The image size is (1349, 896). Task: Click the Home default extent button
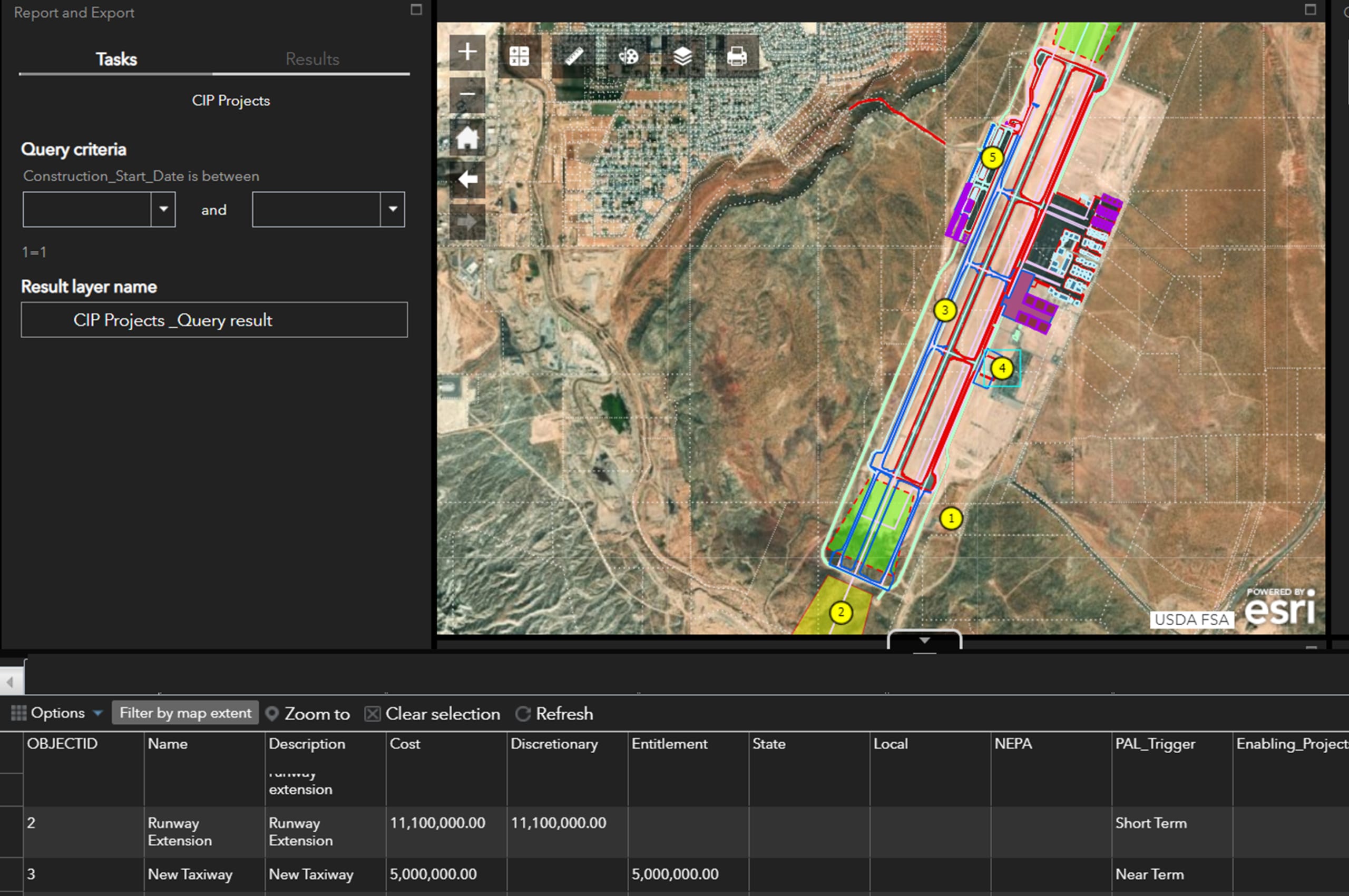pyautogui.click(x=467, y=137)
